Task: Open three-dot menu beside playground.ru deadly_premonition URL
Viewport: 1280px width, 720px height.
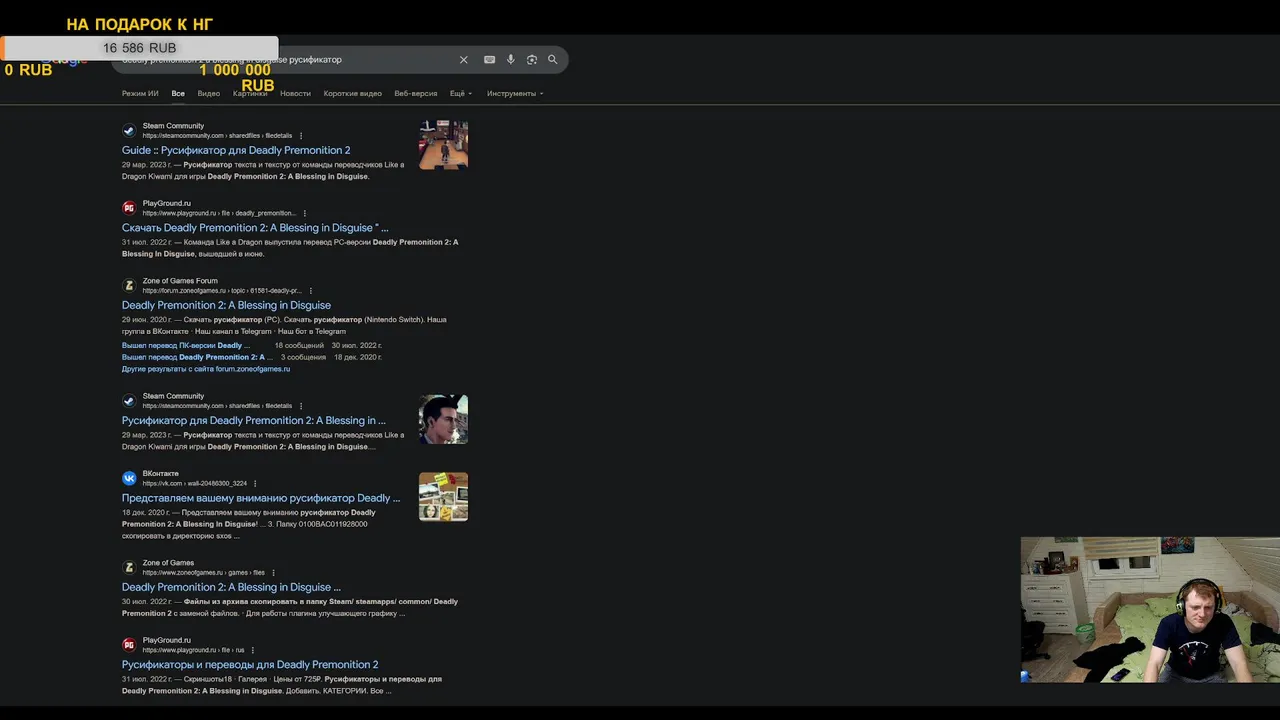Action: 305,213
